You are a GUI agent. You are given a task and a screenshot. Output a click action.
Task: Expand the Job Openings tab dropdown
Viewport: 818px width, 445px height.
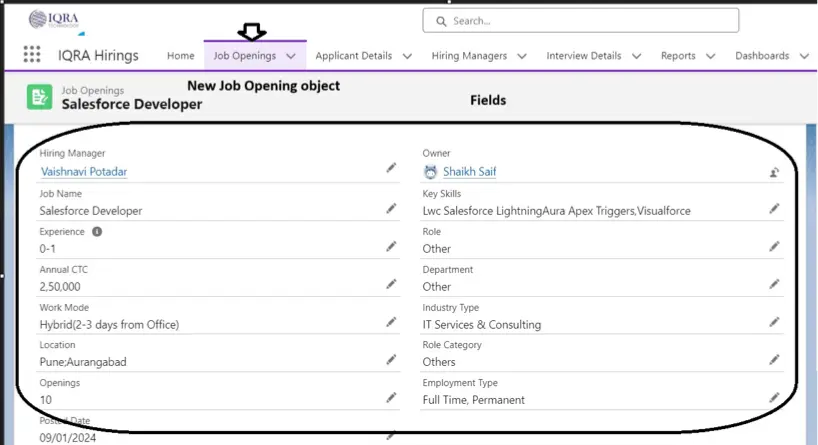coord(291,56)
